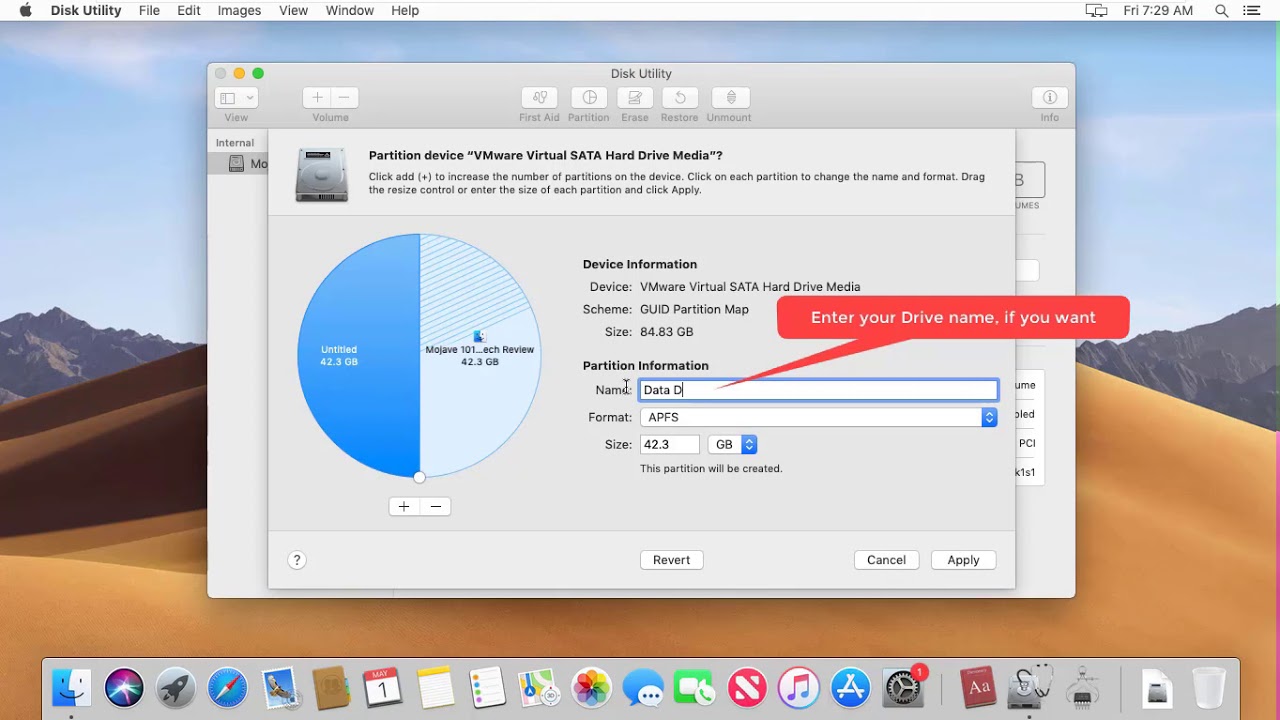This screenshot has height=720, width=1280.
Task: Click the partition Size value field
Action: tap(669, 444)
